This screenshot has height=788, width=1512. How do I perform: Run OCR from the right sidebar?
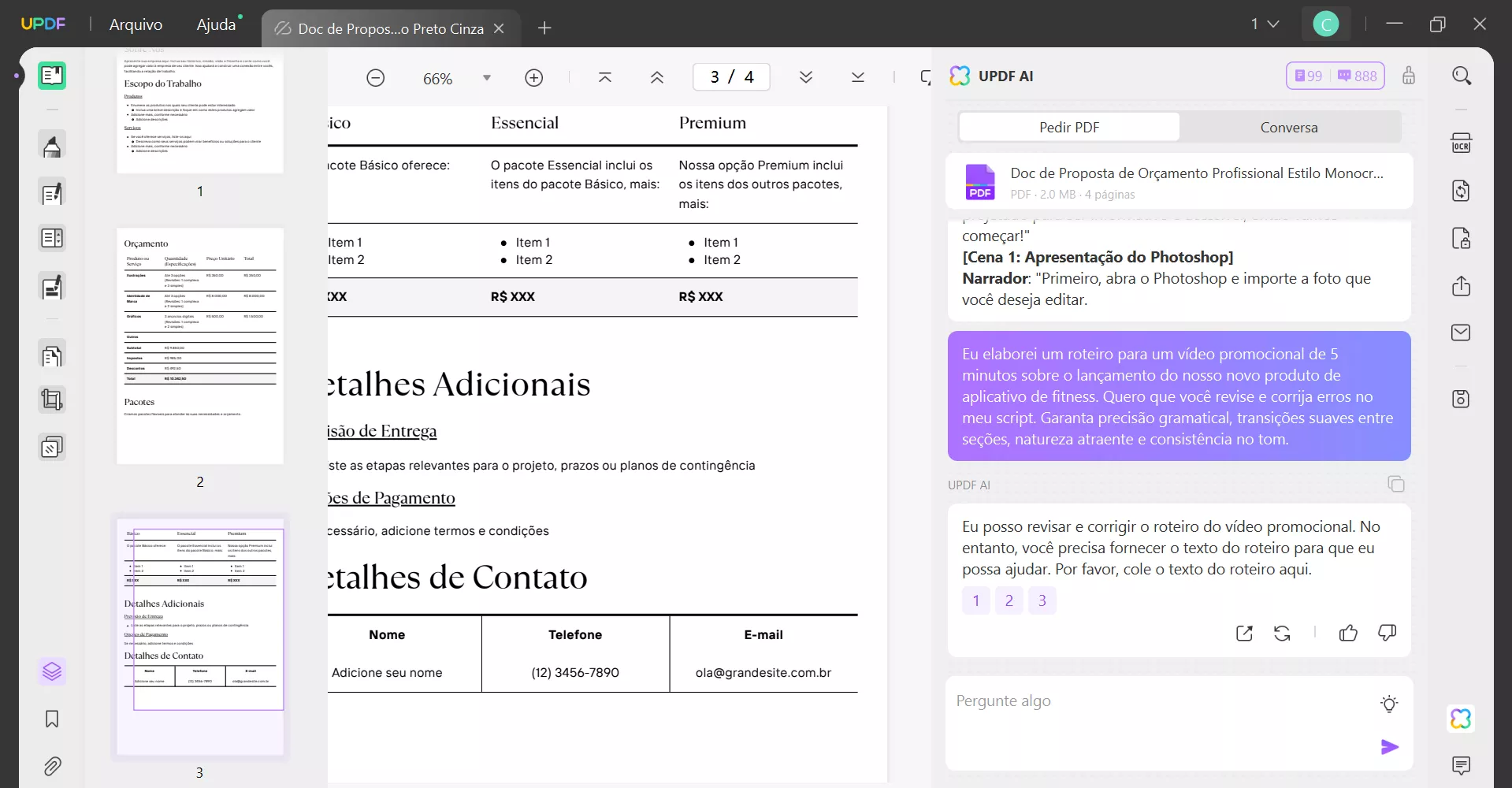pos(1462,143)
